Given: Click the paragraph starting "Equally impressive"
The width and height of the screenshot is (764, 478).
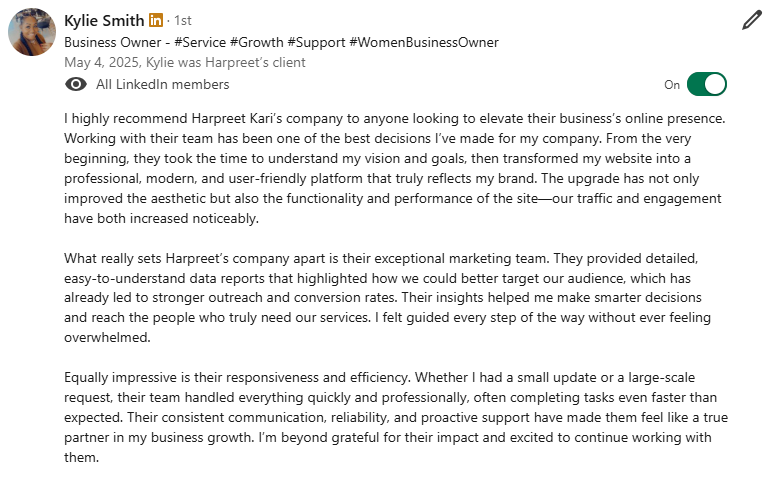Looking at the screenshot, I should pyautogui.click(x=394, y=418).
